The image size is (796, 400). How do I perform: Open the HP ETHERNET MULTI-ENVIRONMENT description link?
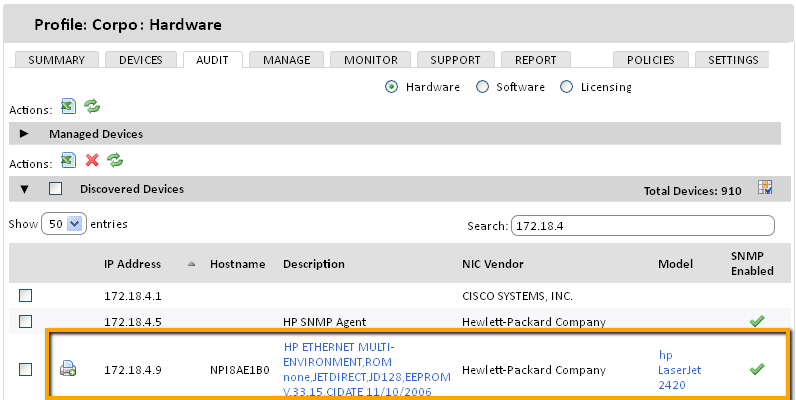[x=367, y=370]
